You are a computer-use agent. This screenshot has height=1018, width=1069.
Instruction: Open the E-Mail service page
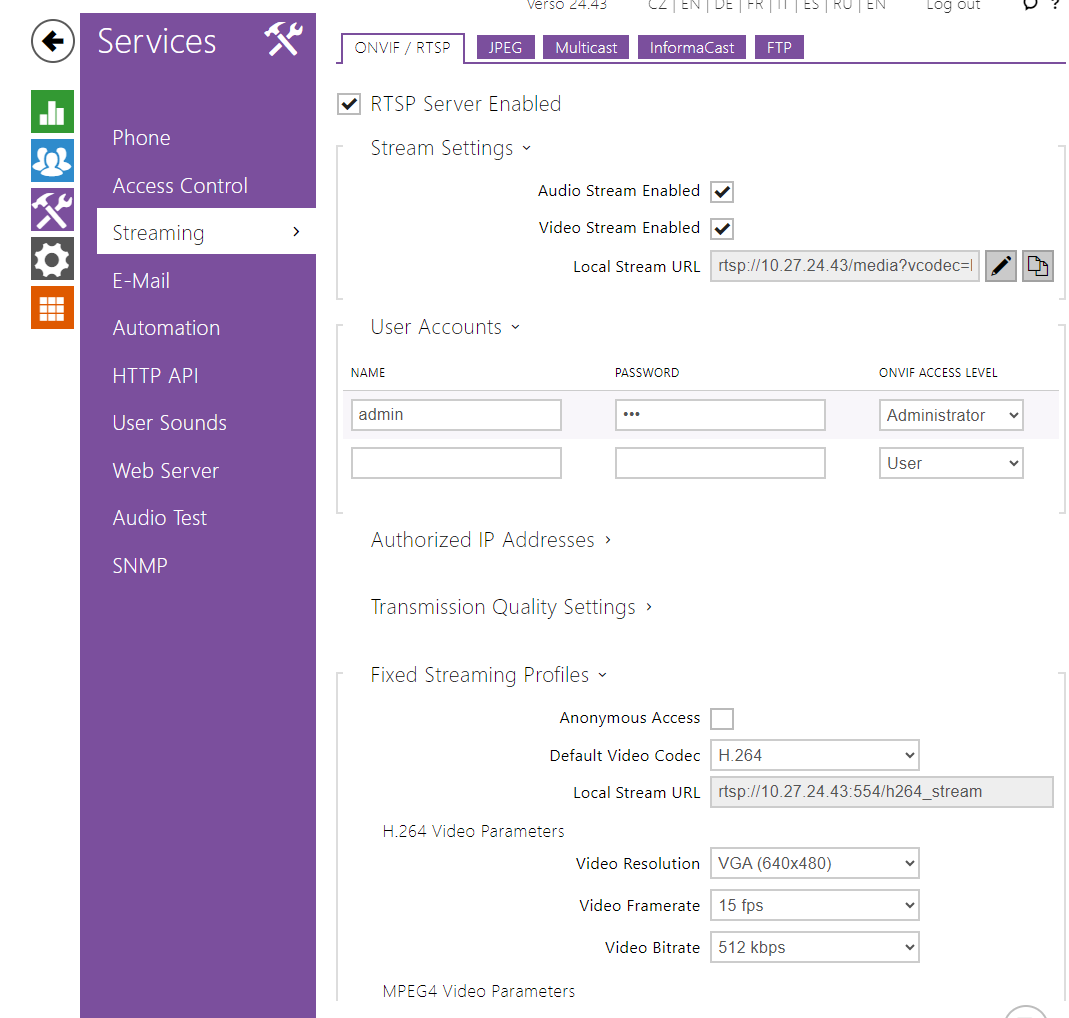(141, 281)
